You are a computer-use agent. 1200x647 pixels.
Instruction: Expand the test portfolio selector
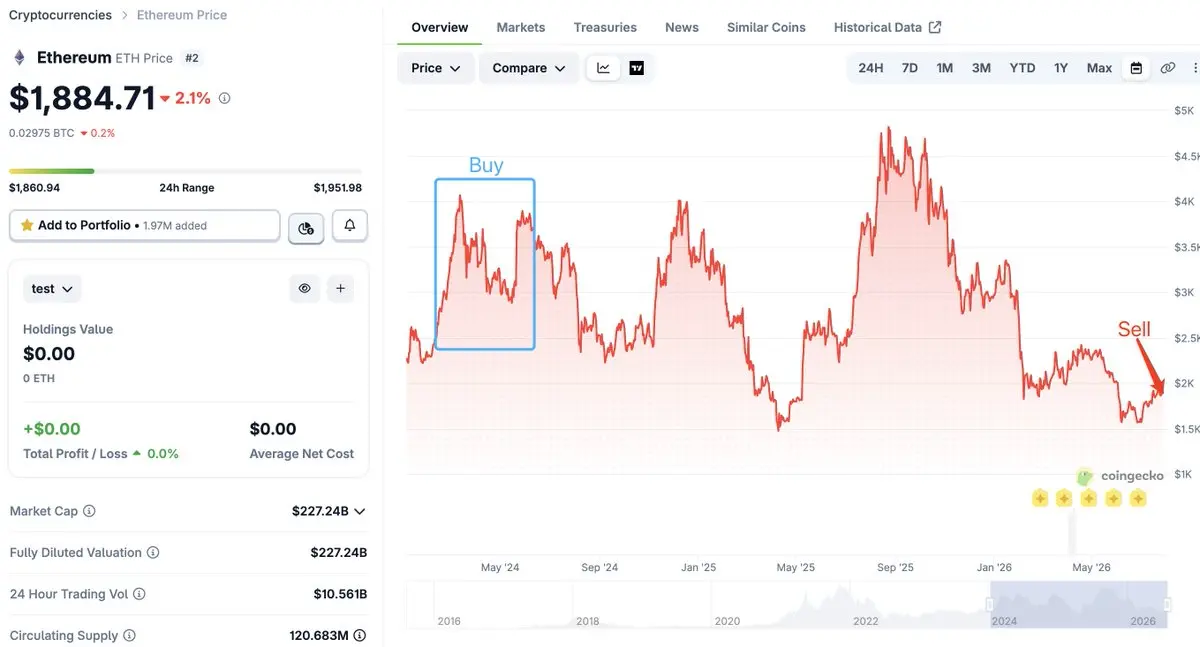tap(52, 288)
